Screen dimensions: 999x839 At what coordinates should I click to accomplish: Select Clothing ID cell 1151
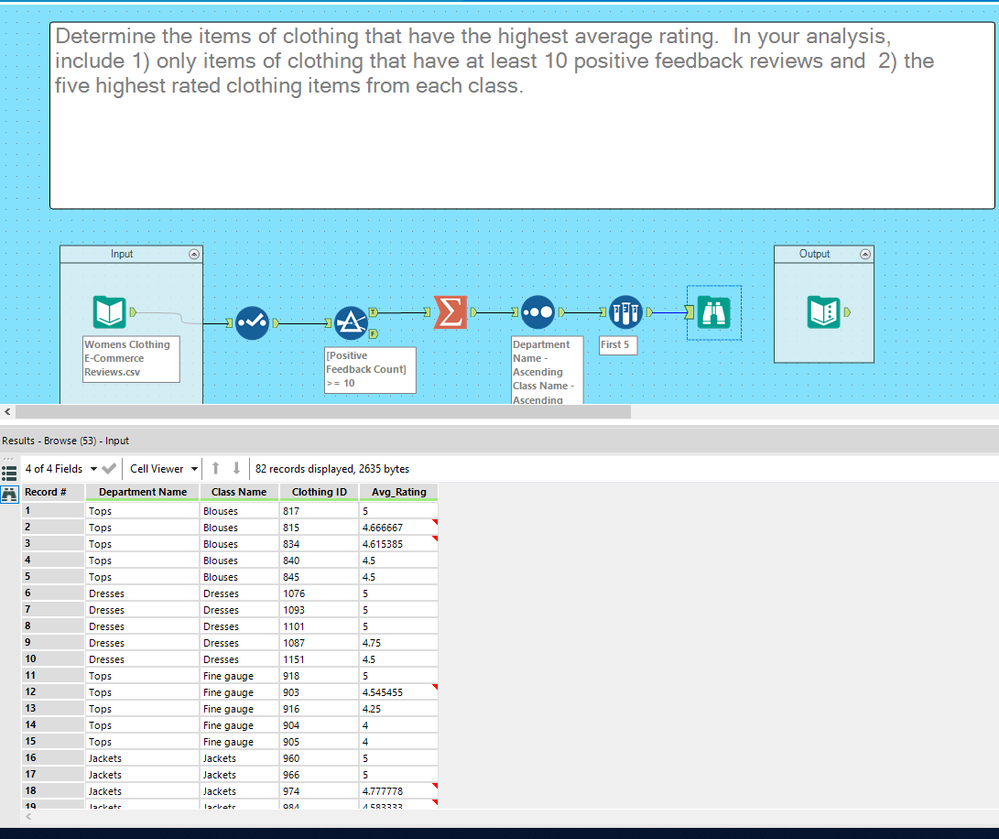pyautogui.click(x=319, y=660)
